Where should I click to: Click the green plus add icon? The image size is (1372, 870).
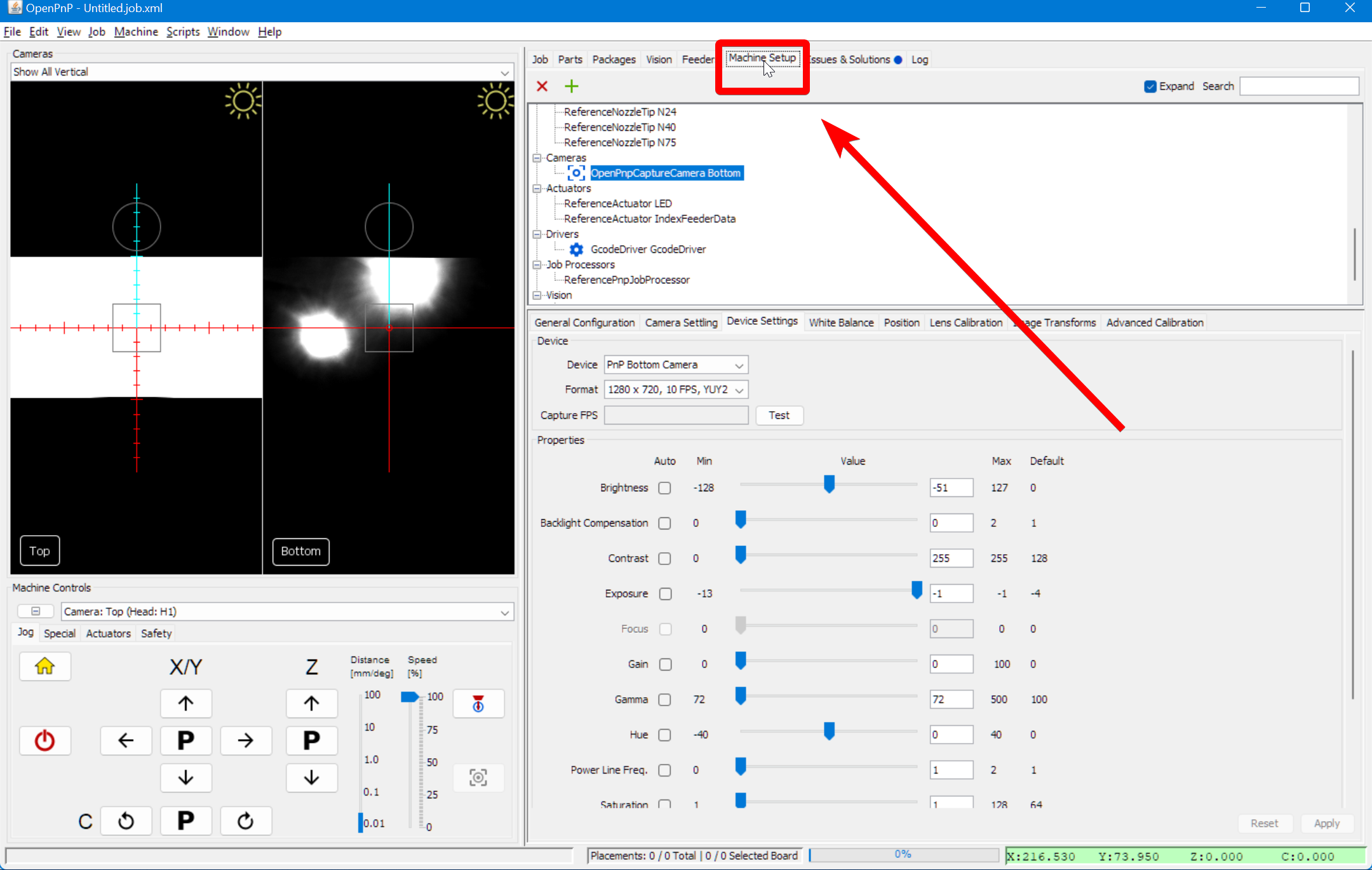[571, 86]
